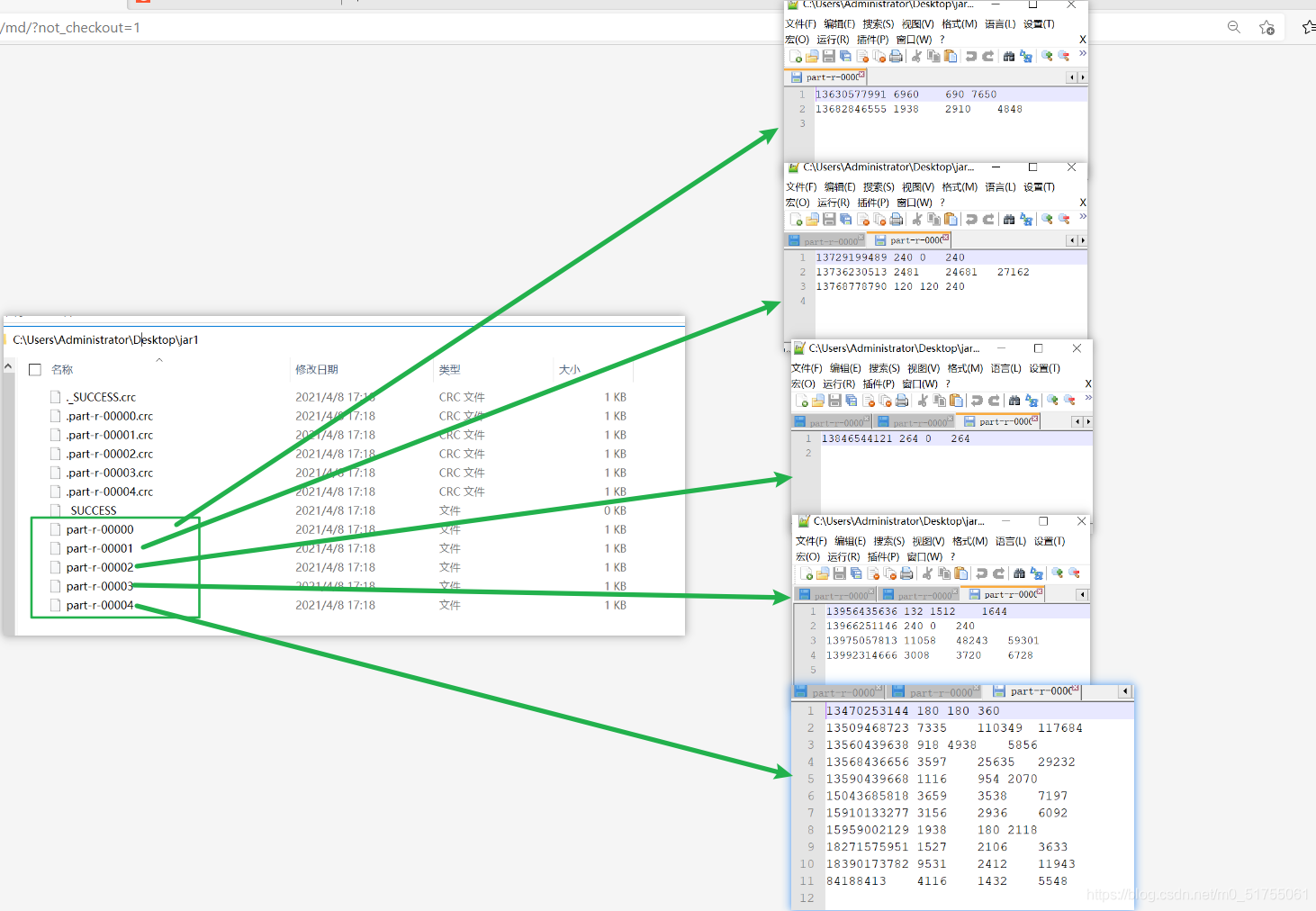The height and width of the screenshot is (911, 1316).
Task: Select file part-r-00002 in explorer
Action: click(100, 568)
